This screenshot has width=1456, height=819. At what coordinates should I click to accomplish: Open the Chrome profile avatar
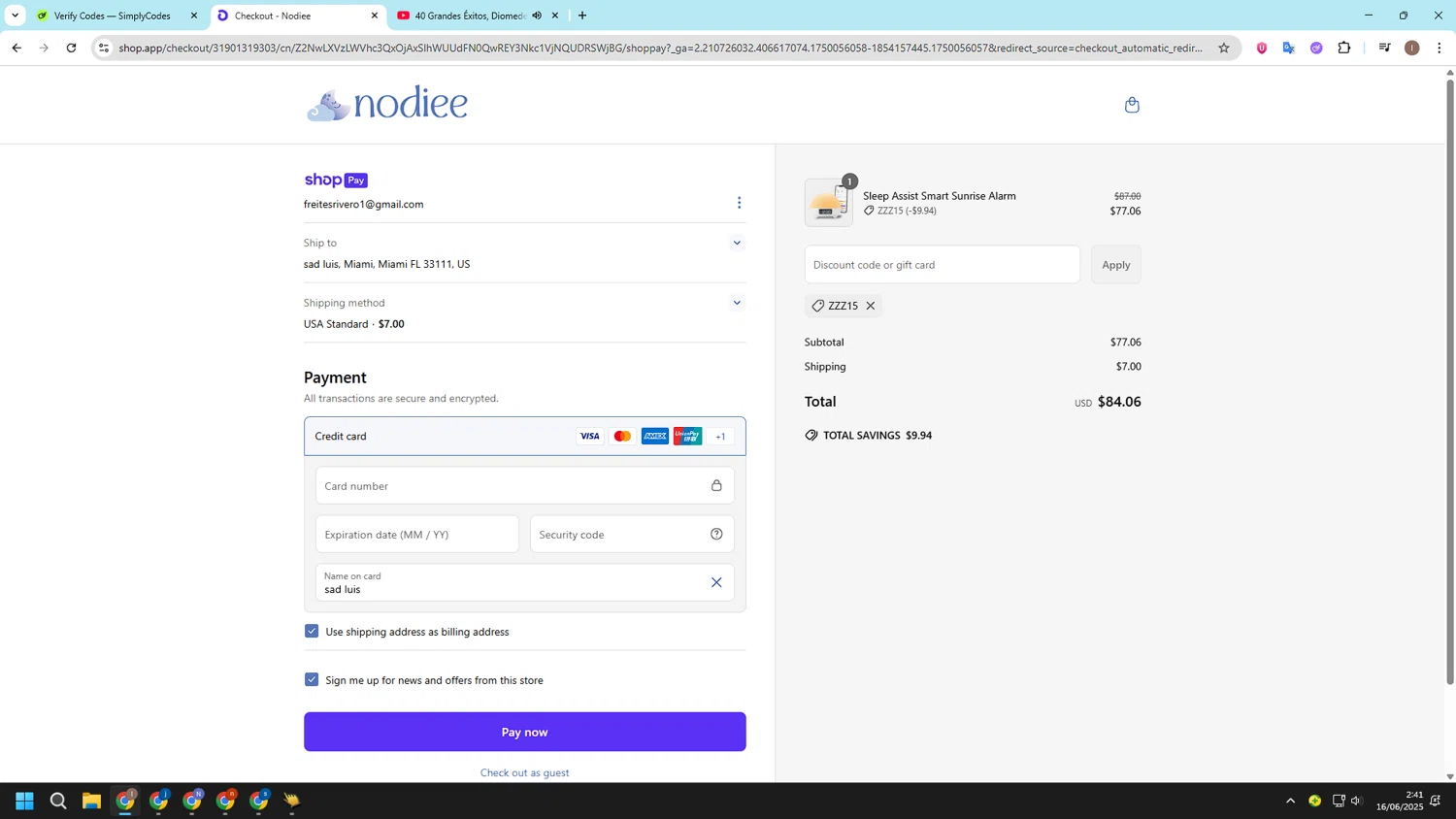tap(1412, 48)
